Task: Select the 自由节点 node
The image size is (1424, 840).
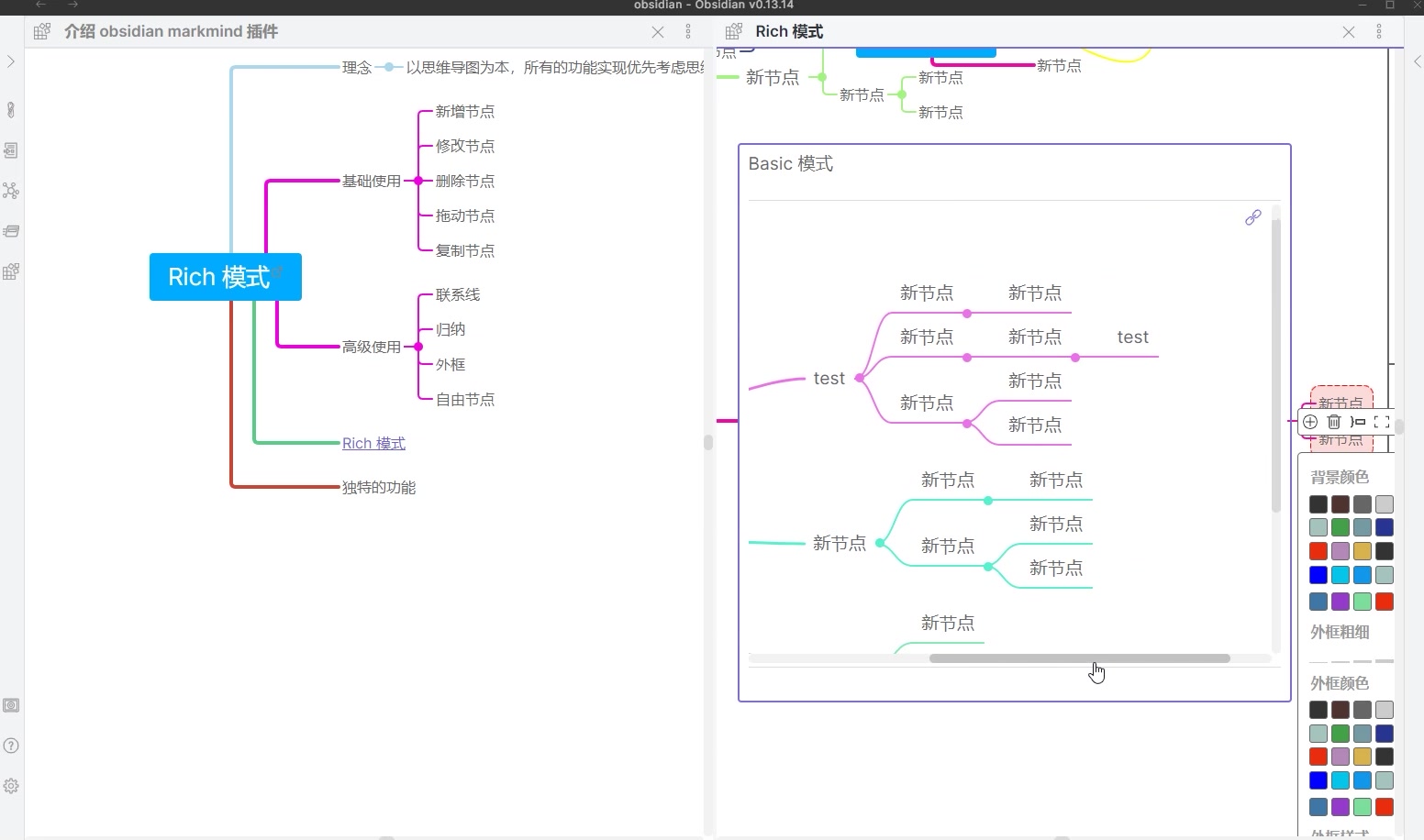Action: pyautogui.click(x=465, y=399)
